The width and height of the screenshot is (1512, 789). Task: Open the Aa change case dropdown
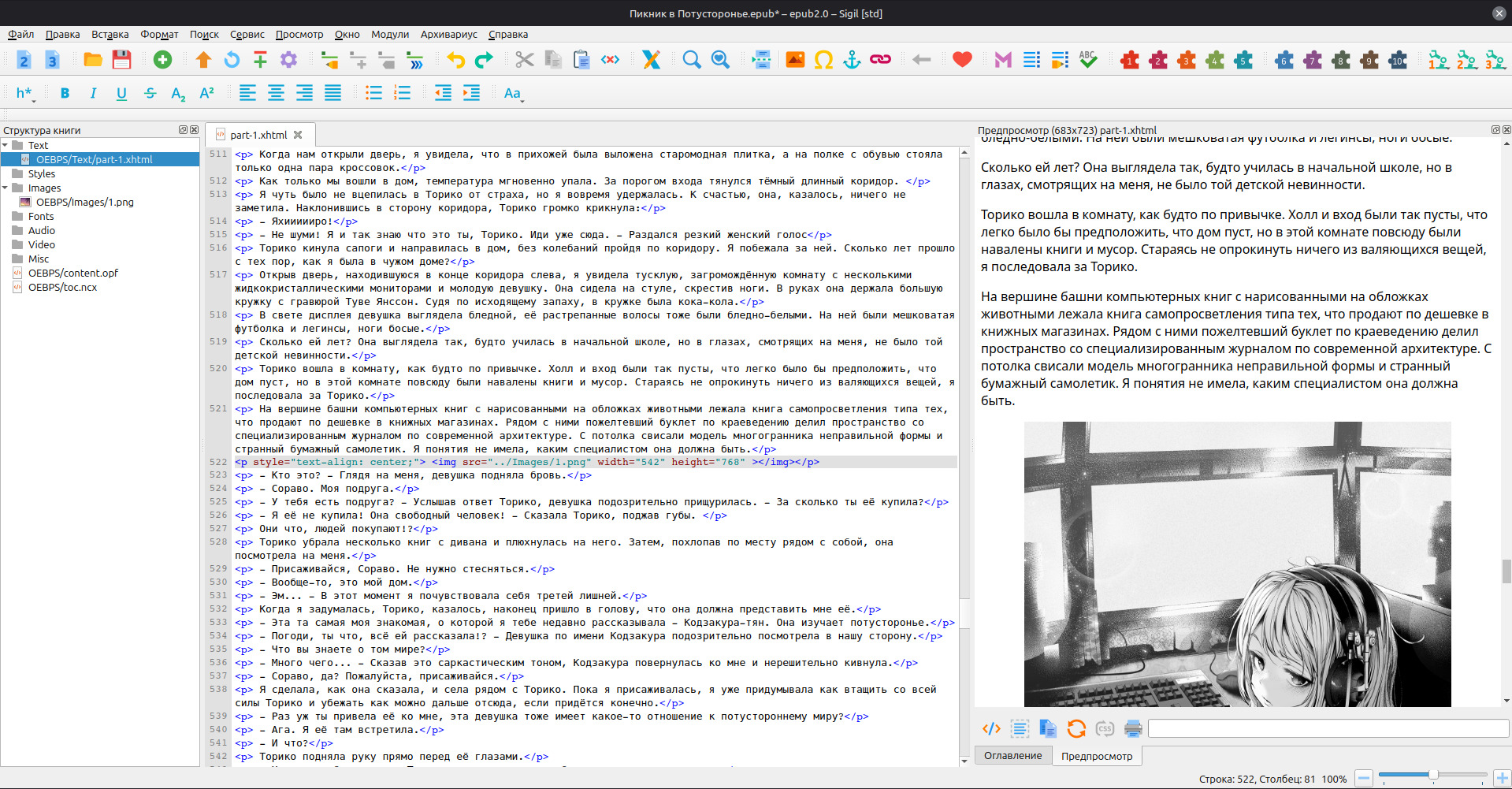[513, 93]
